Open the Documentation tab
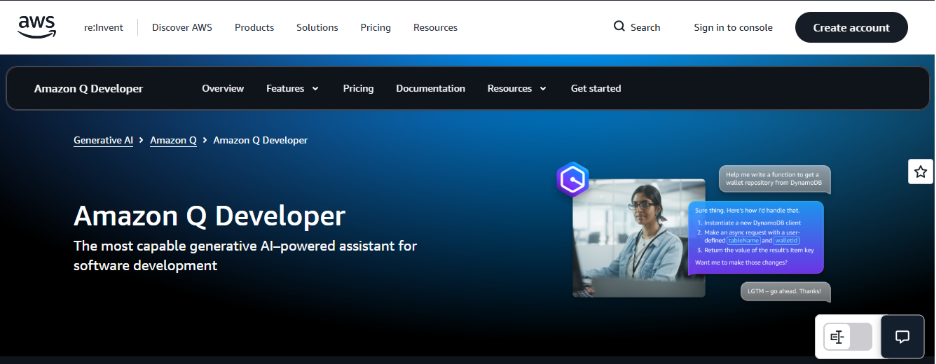936x364 pixels. pos(430,88)
